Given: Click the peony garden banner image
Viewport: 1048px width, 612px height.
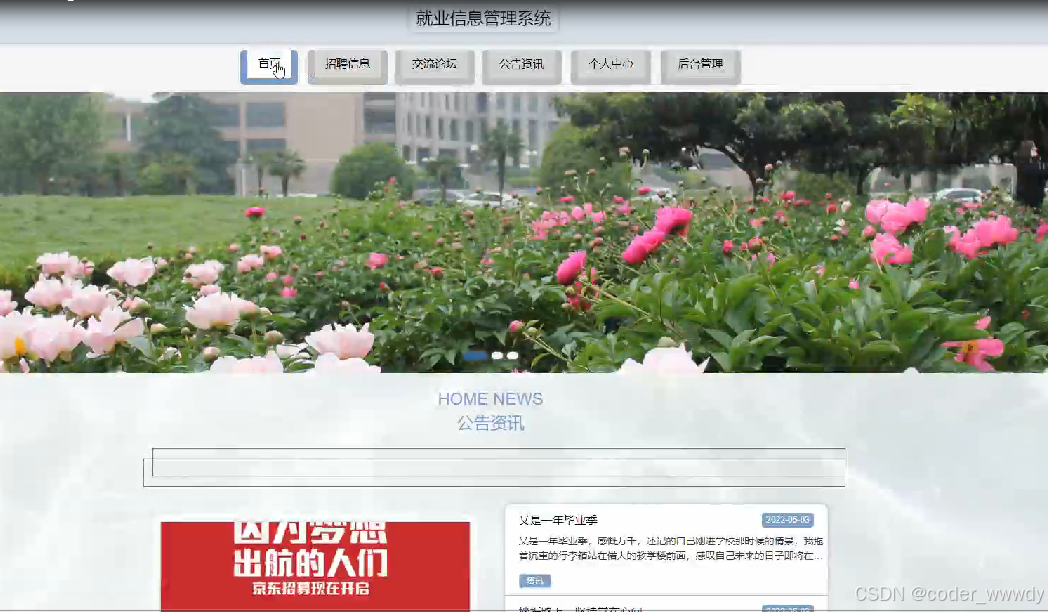Looking at the screenshot, I should [524, 232].
